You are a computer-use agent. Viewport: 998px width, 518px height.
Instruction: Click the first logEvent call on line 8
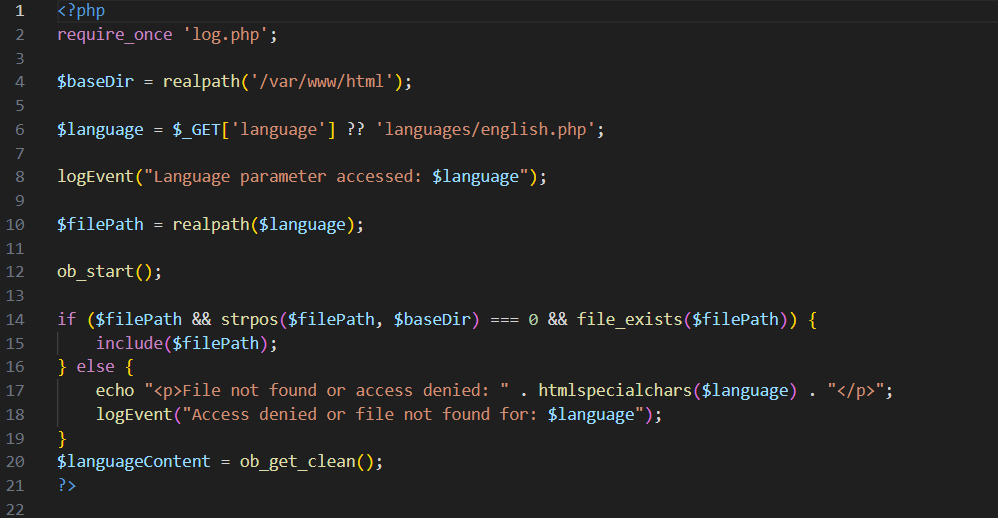[x=95, y=177]
